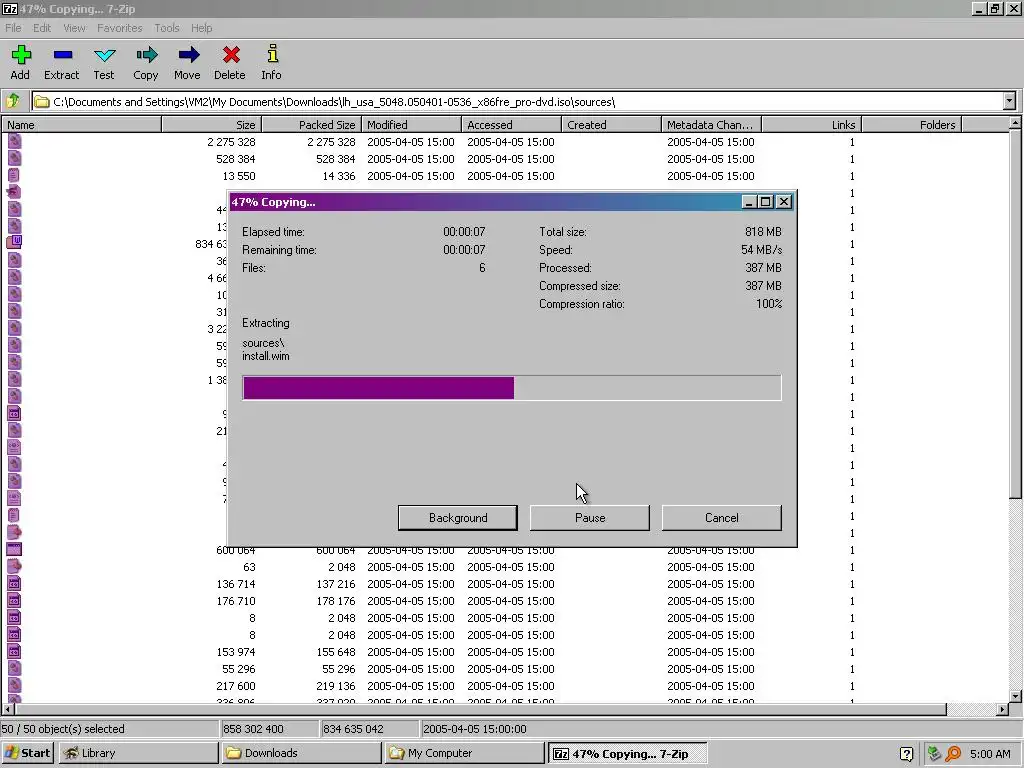Click the Copy arrow toolbar icon

coord(146,55)
